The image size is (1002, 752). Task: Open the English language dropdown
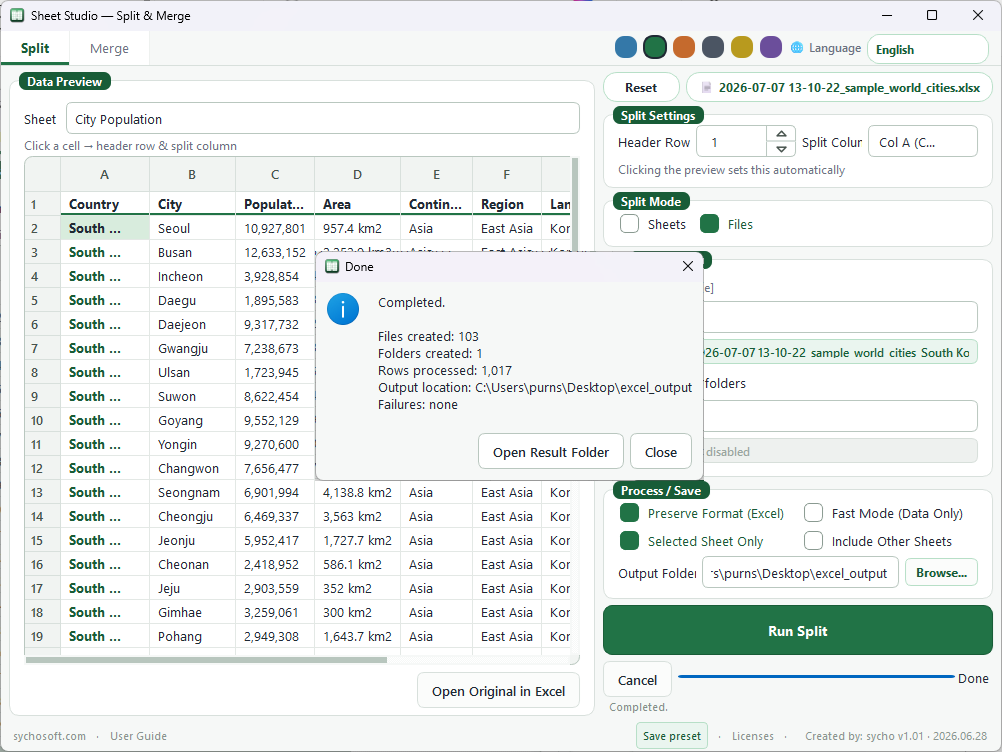(927, 49)
